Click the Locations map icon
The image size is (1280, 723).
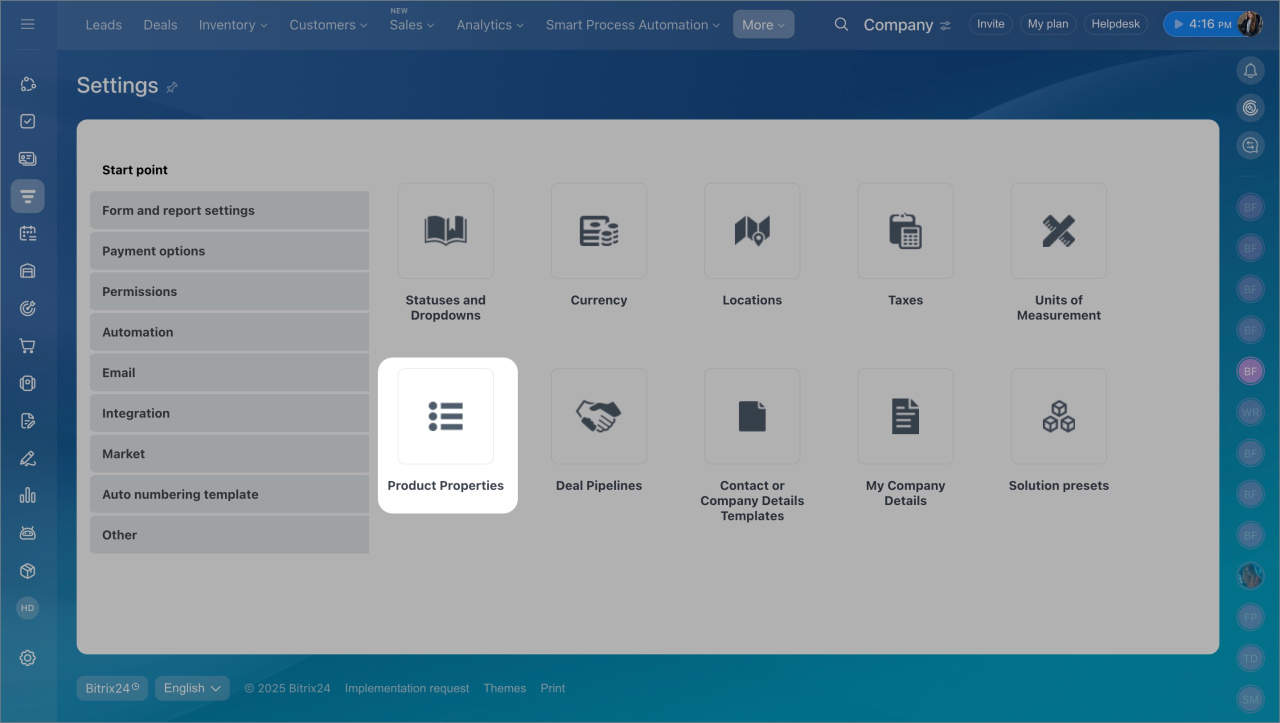[x=752, y=231]
